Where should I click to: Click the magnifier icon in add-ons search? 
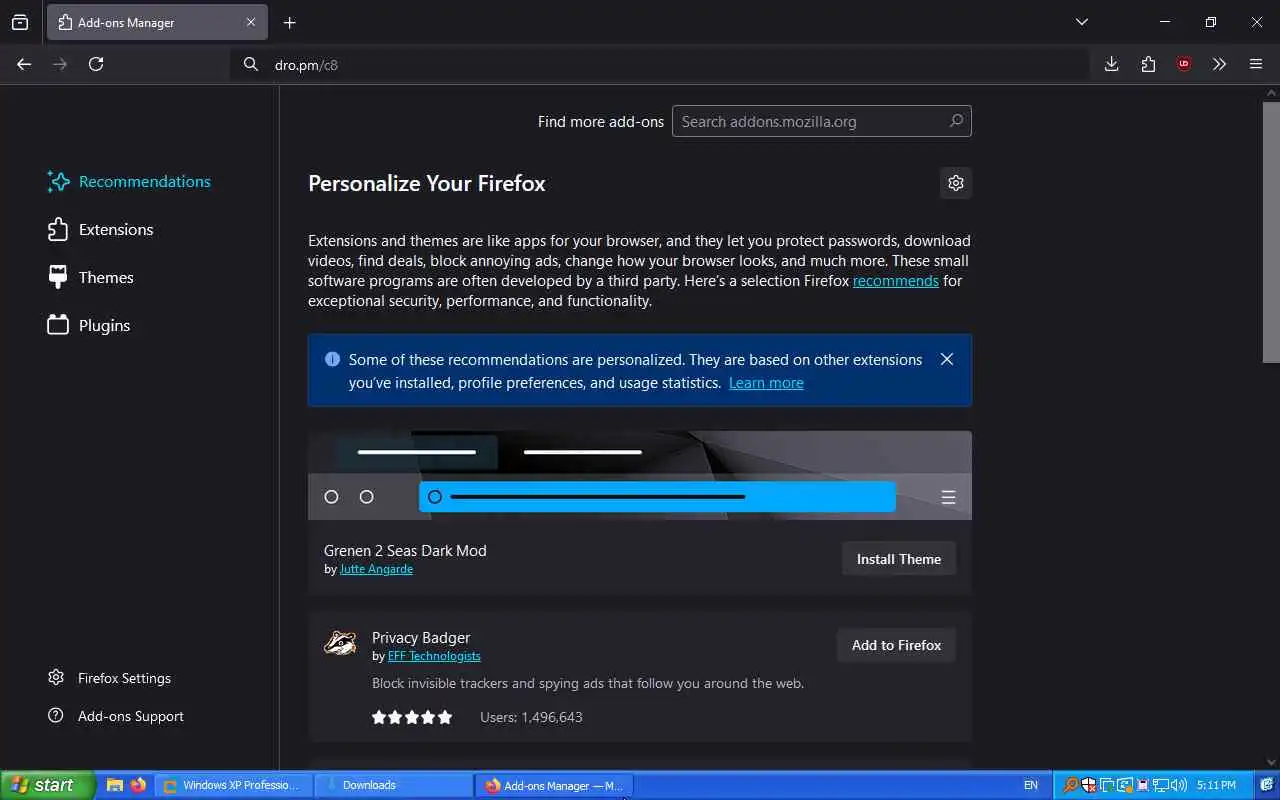tap(956, 121)
